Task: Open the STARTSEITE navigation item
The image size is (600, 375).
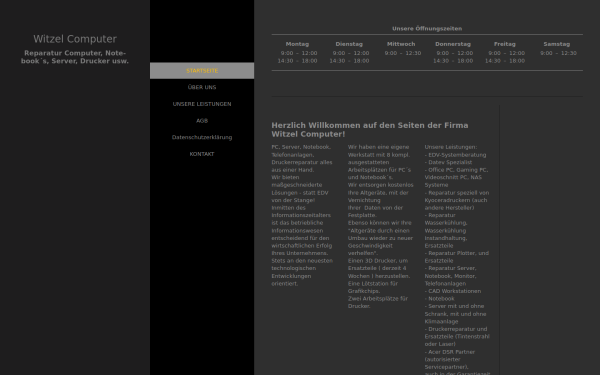Action: click(x=202, y=71)
